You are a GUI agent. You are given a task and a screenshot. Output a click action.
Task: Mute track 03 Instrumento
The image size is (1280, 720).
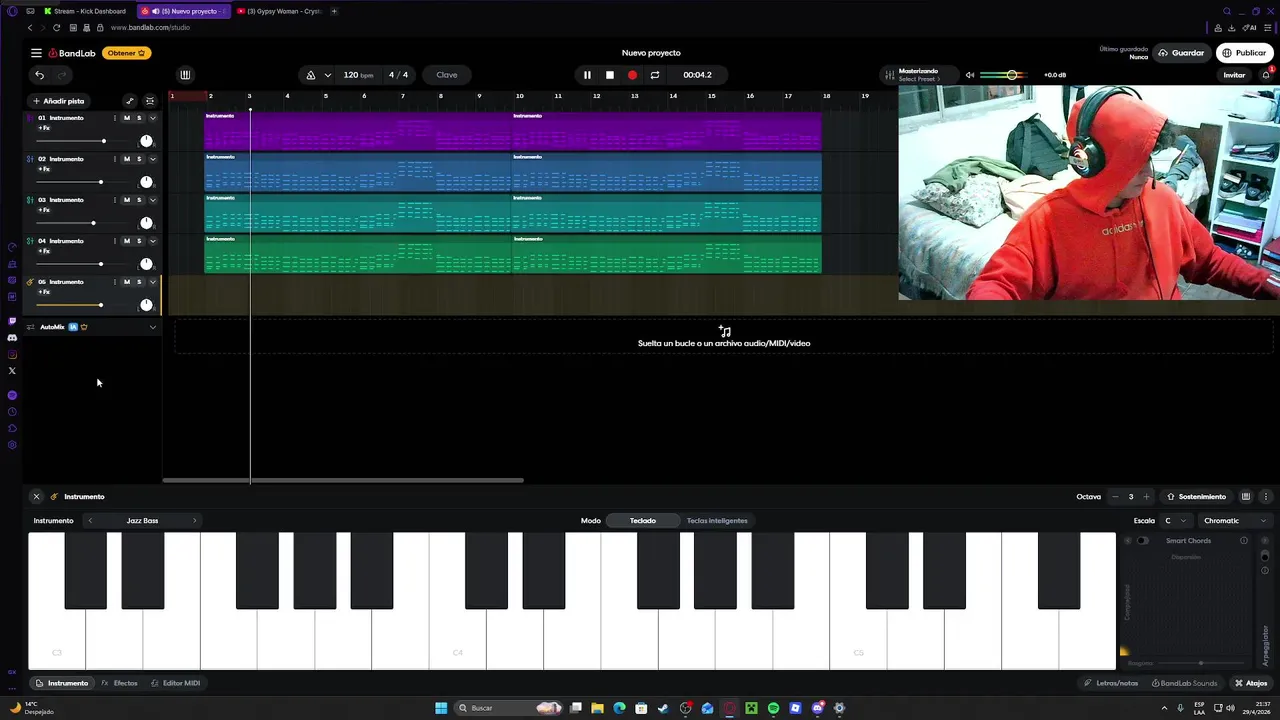point(126,200)
